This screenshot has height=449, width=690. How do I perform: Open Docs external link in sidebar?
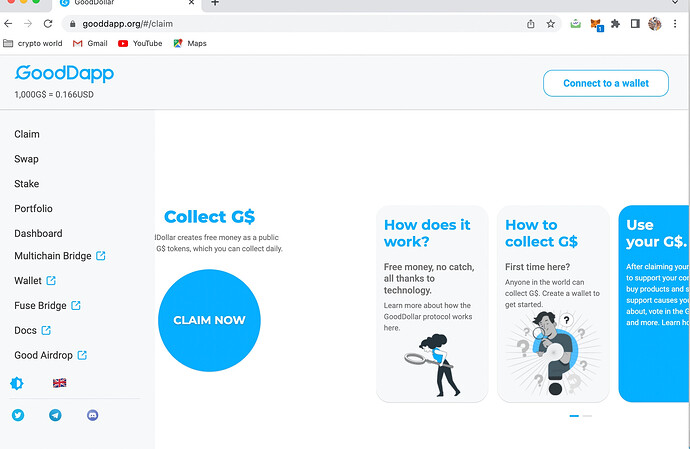coord(33,330)
